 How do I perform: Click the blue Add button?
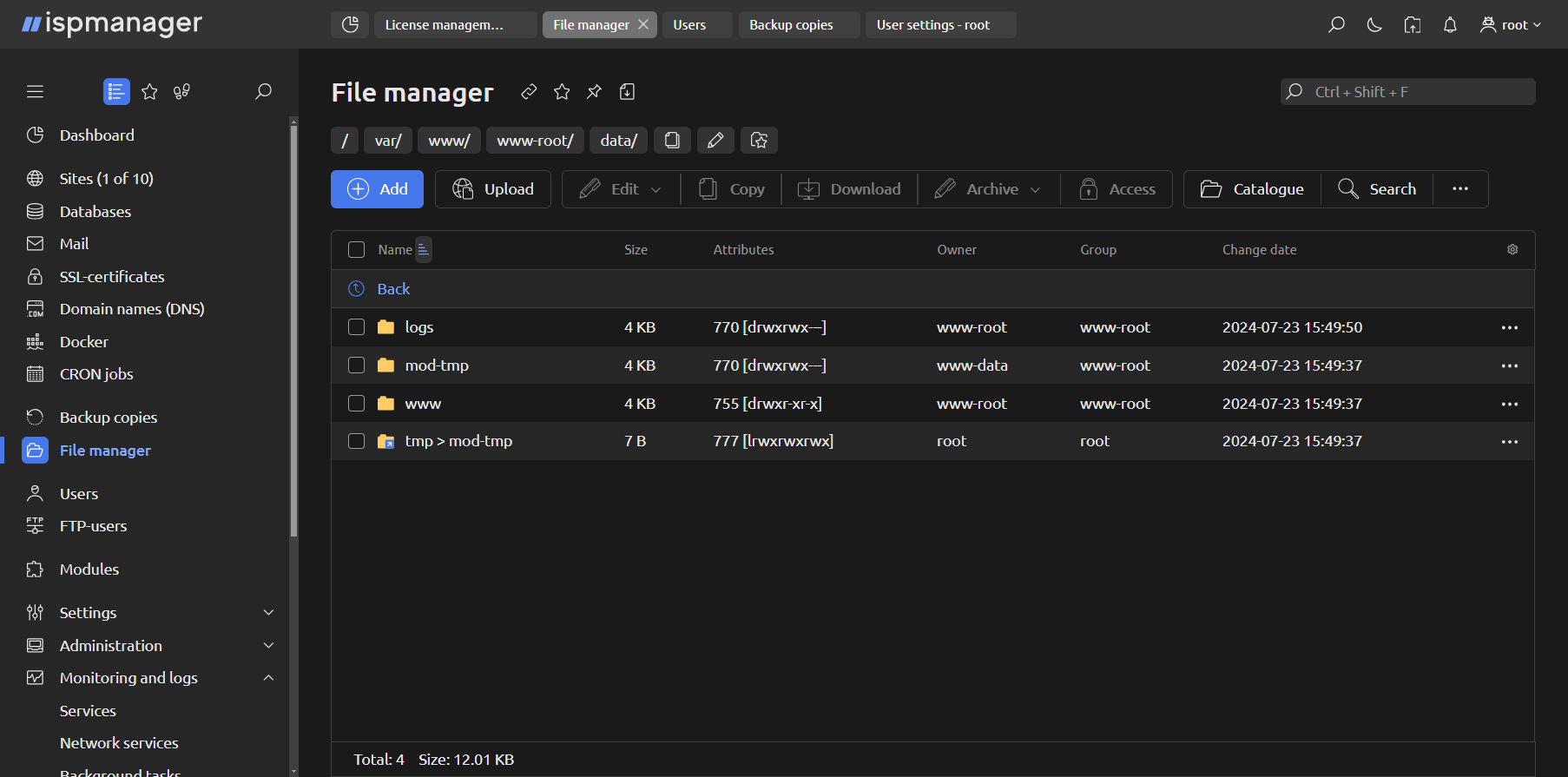tap(377, 189)
